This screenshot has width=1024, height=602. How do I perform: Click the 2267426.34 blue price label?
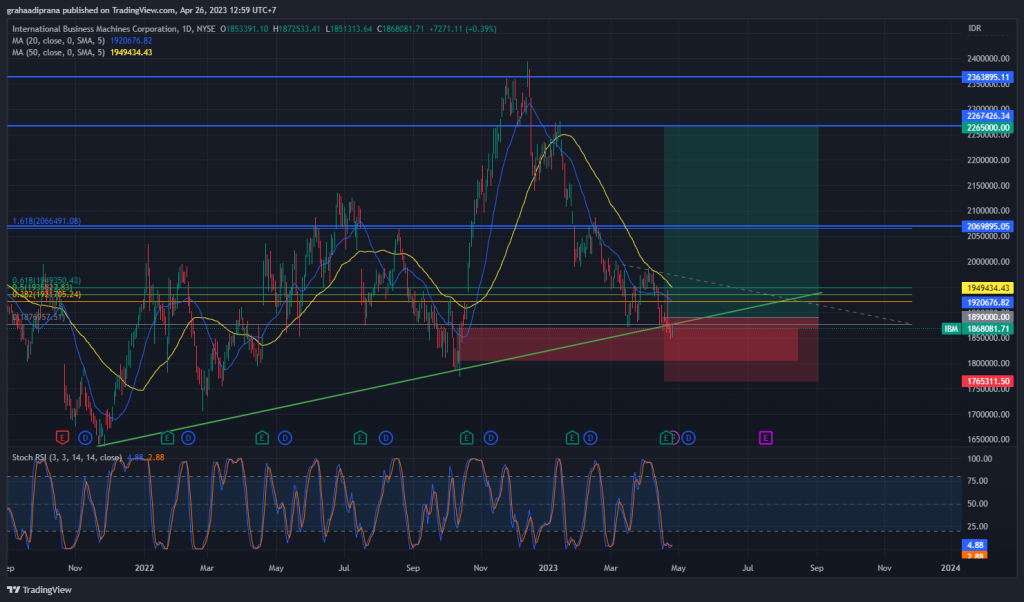[x=987, y=116]
